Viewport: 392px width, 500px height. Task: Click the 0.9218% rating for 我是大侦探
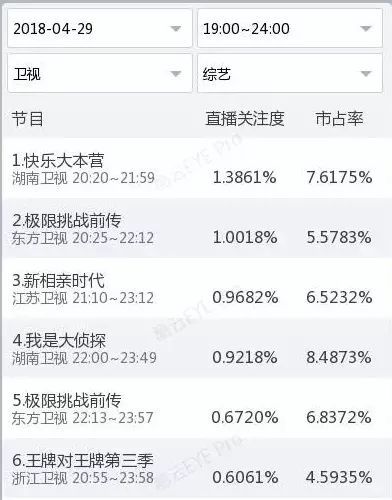245,357
